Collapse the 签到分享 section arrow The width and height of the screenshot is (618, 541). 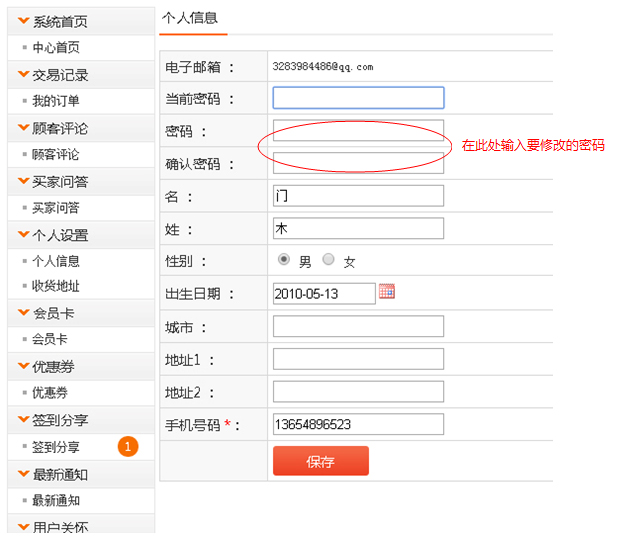(x=24, y=420)
